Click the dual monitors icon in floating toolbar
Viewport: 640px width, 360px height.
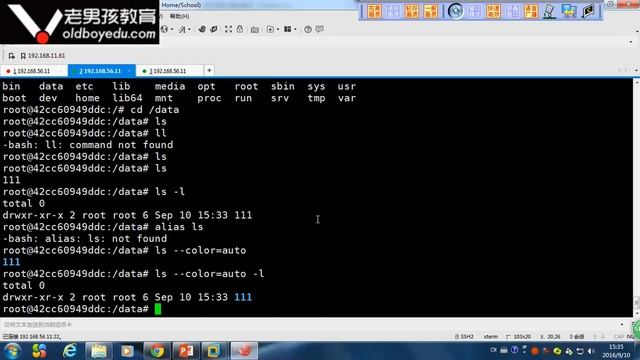click(569, 11)
